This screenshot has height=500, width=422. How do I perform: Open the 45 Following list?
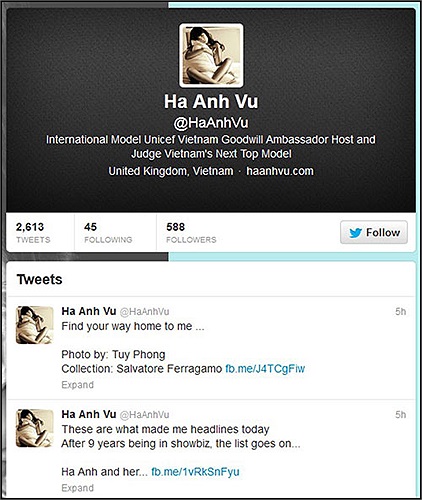108,232
